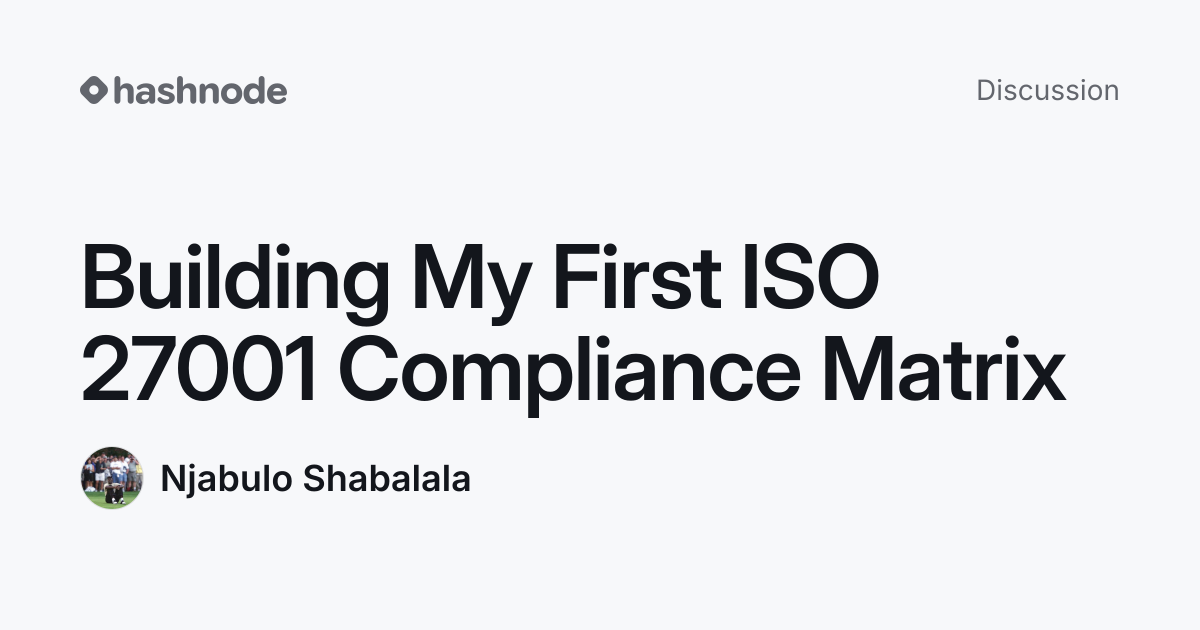This screenshot has width=1200, height=630.
Task: Open the hashnode wordmark link
Action: 200,91
